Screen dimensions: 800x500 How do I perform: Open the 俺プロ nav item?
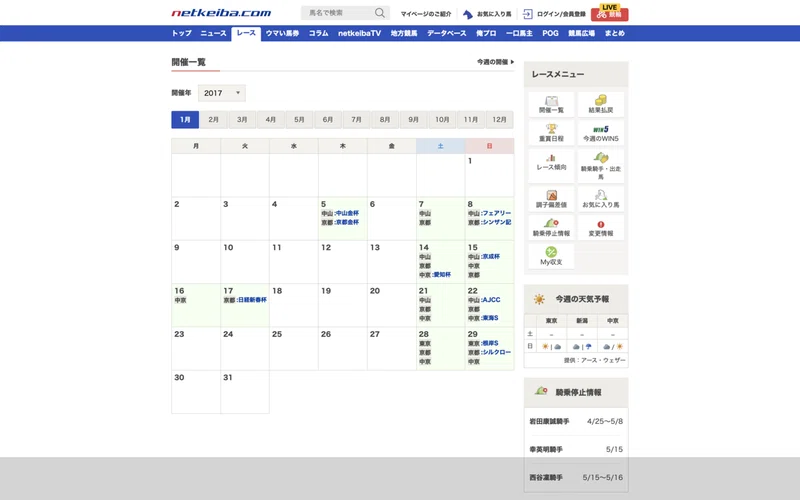point(486,33)
